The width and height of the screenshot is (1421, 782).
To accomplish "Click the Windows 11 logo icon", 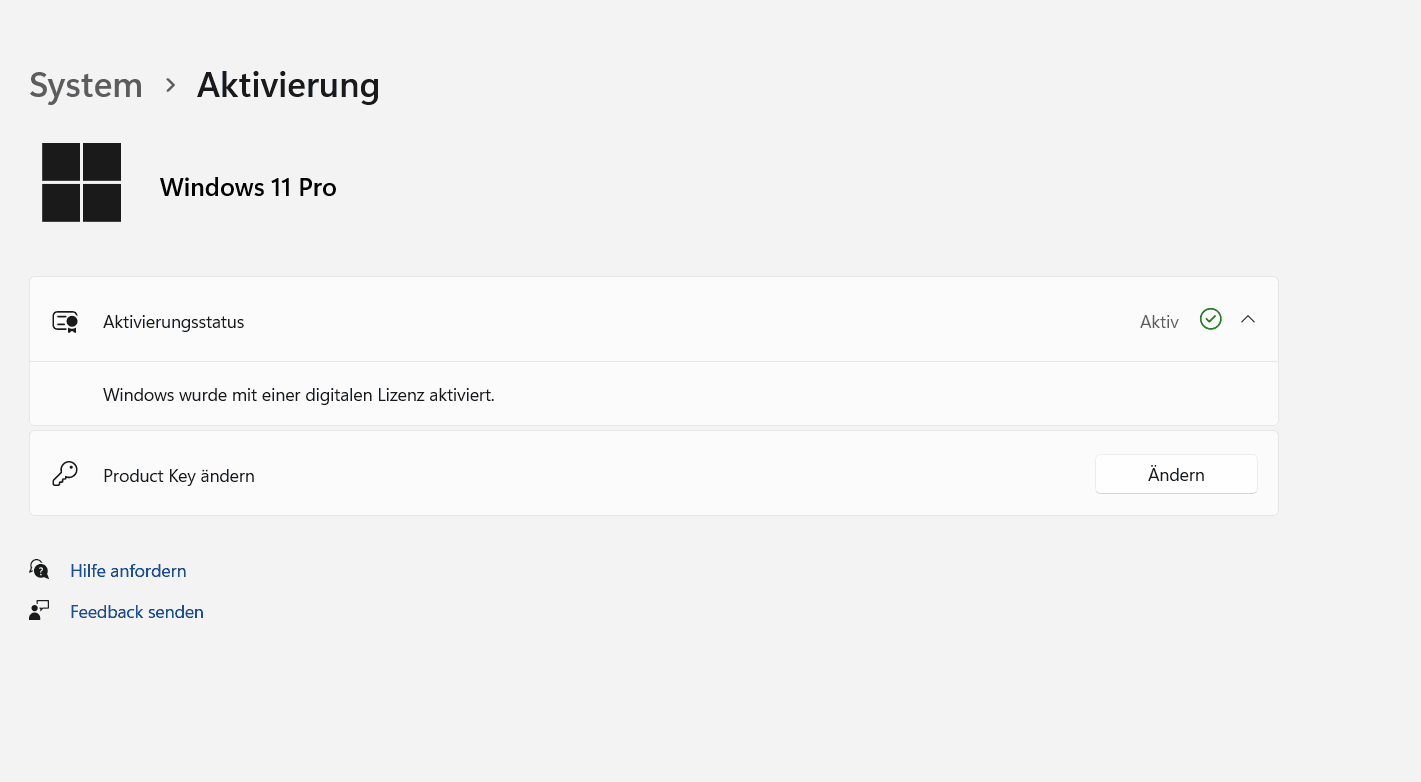I will click(x=81, y=182).
